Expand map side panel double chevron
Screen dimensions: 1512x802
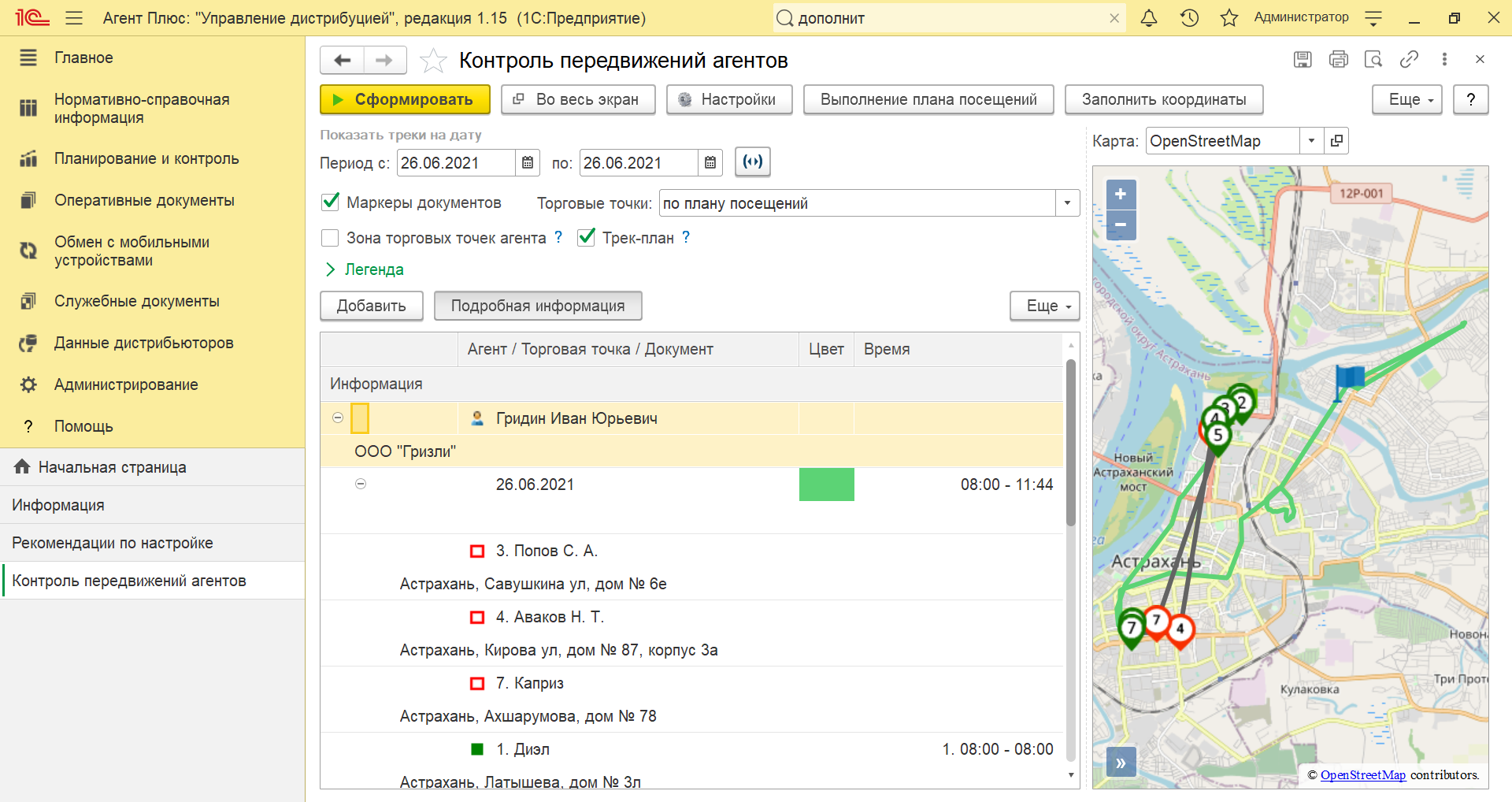tap(1121, 762)
